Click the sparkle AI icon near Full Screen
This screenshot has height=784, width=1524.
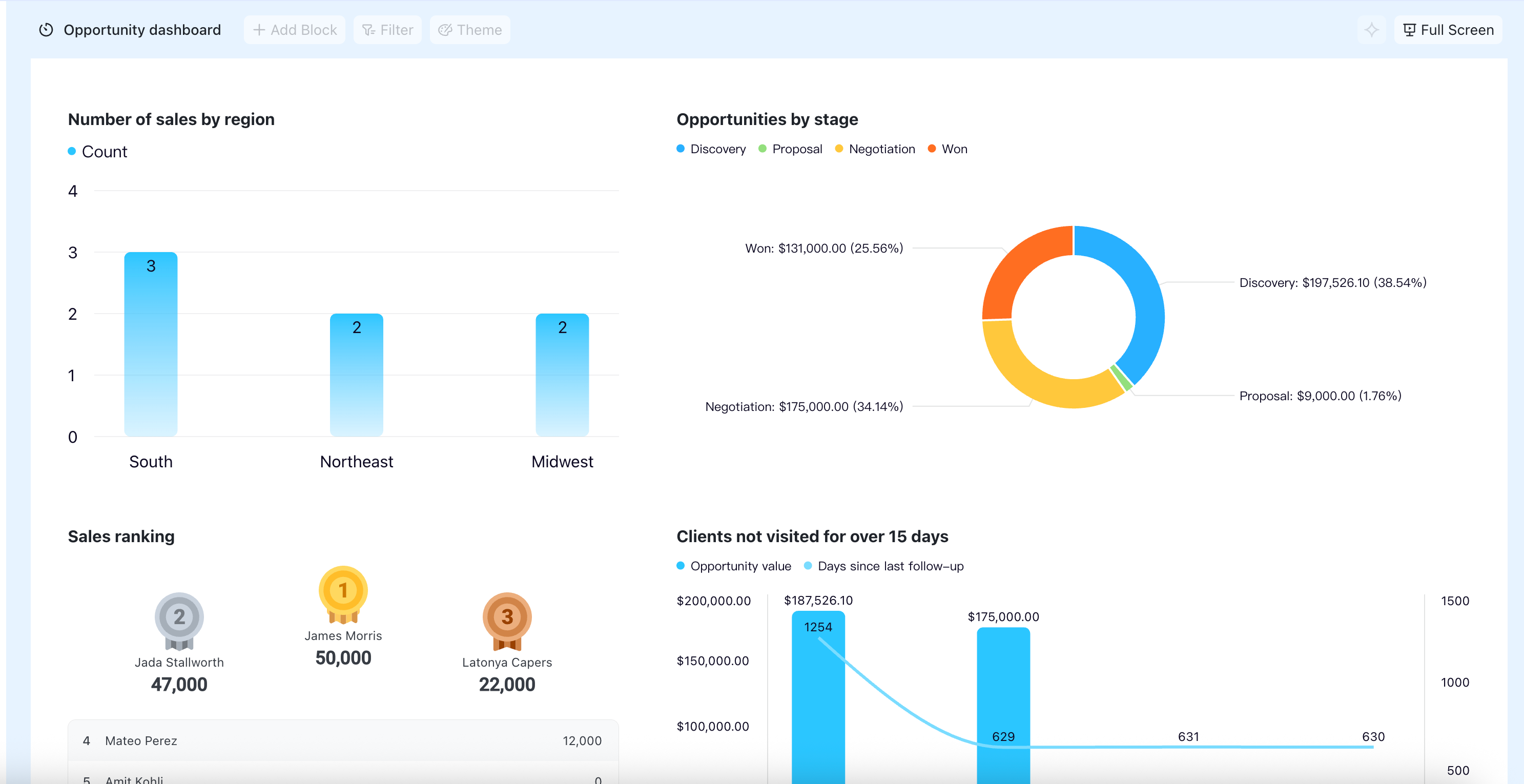point(1371,30)
